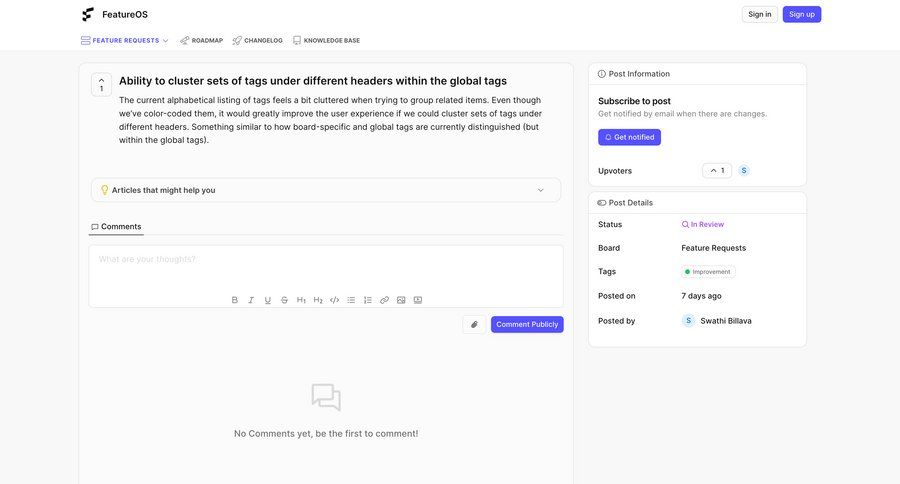The image size is (900, 484).
Task: Click the Feature Requests board value
Action: [713, 248]
